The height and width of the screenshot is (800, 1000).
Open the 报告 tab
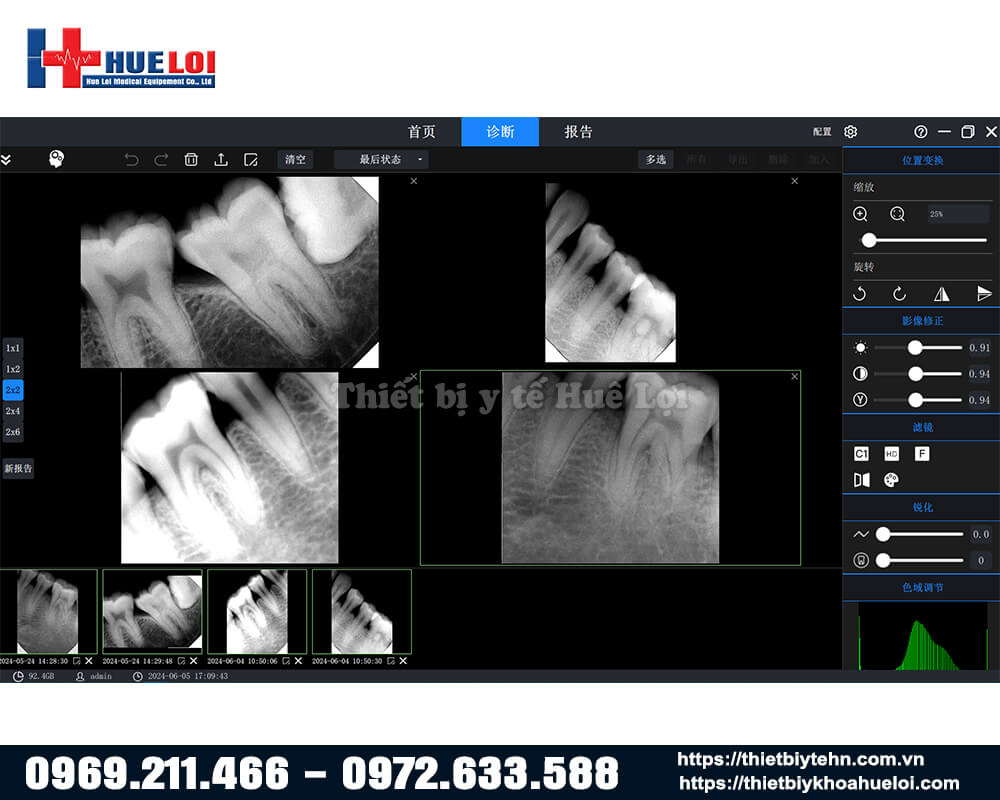[578, 132]
